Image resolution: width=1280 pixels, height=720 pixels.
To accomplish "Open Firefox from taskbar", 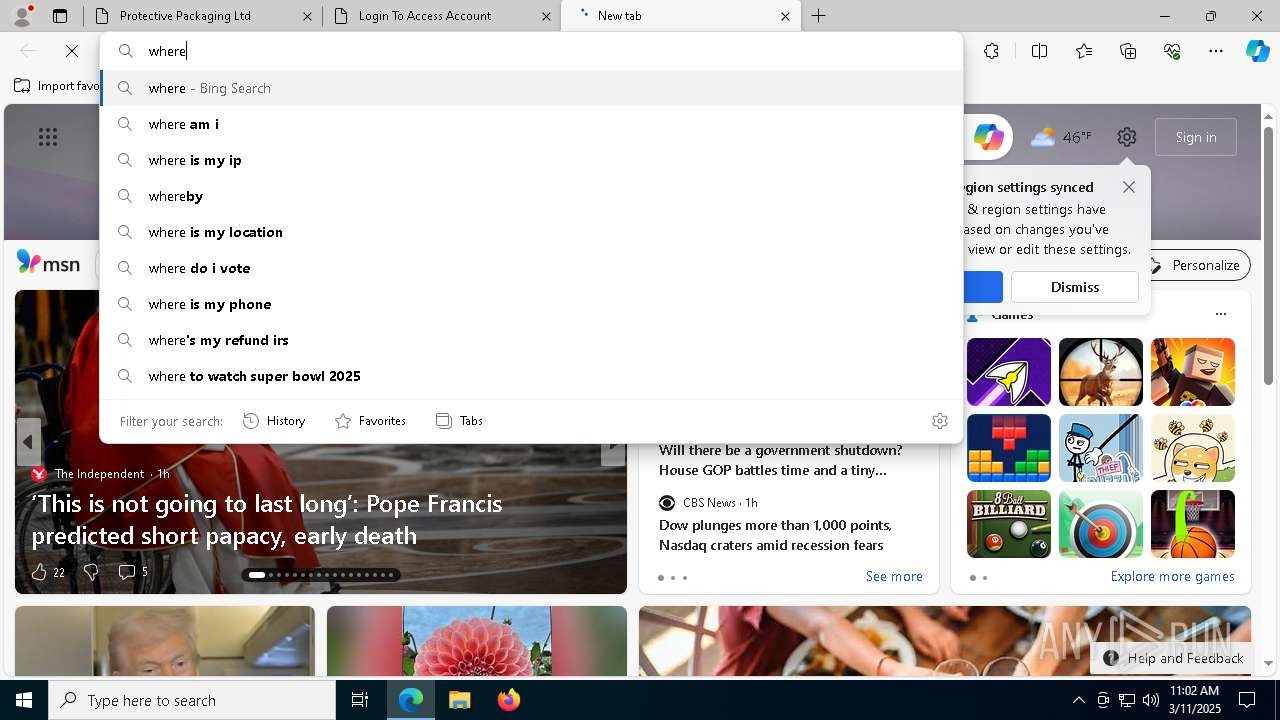I will click(508, 700).
